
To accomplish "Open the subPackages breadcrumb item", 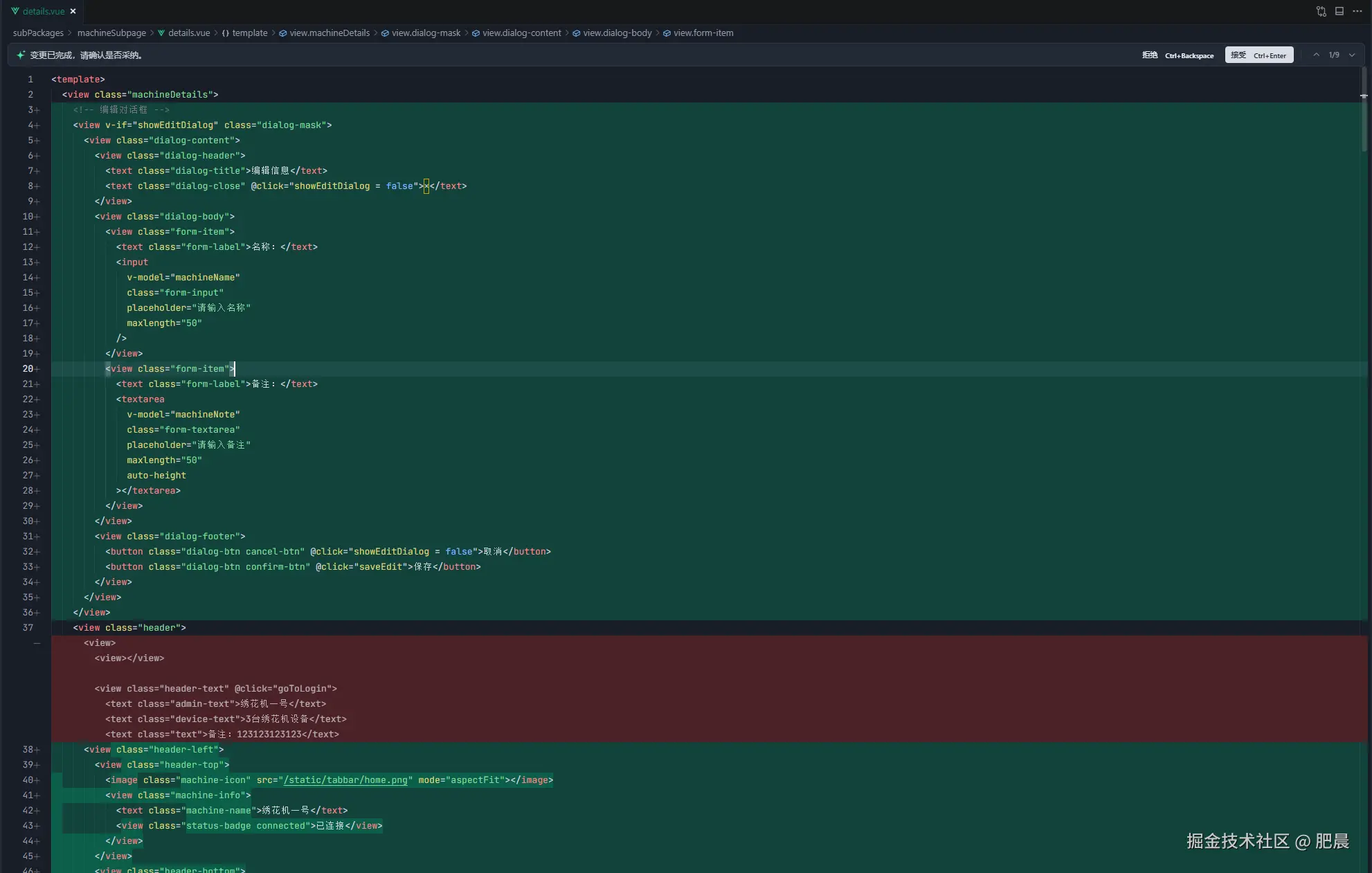I will (x=38, y=33).
